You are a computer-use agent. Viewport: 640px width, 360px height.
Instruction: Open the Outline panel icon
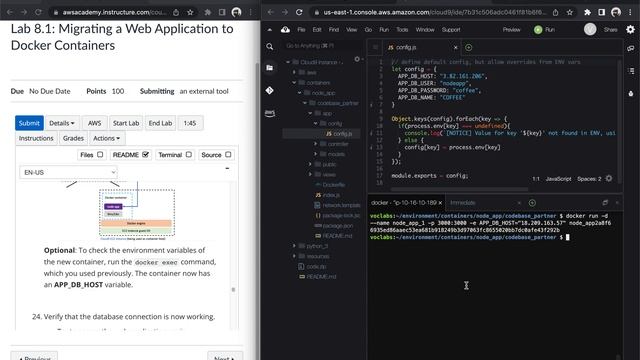tap(631, 71)
